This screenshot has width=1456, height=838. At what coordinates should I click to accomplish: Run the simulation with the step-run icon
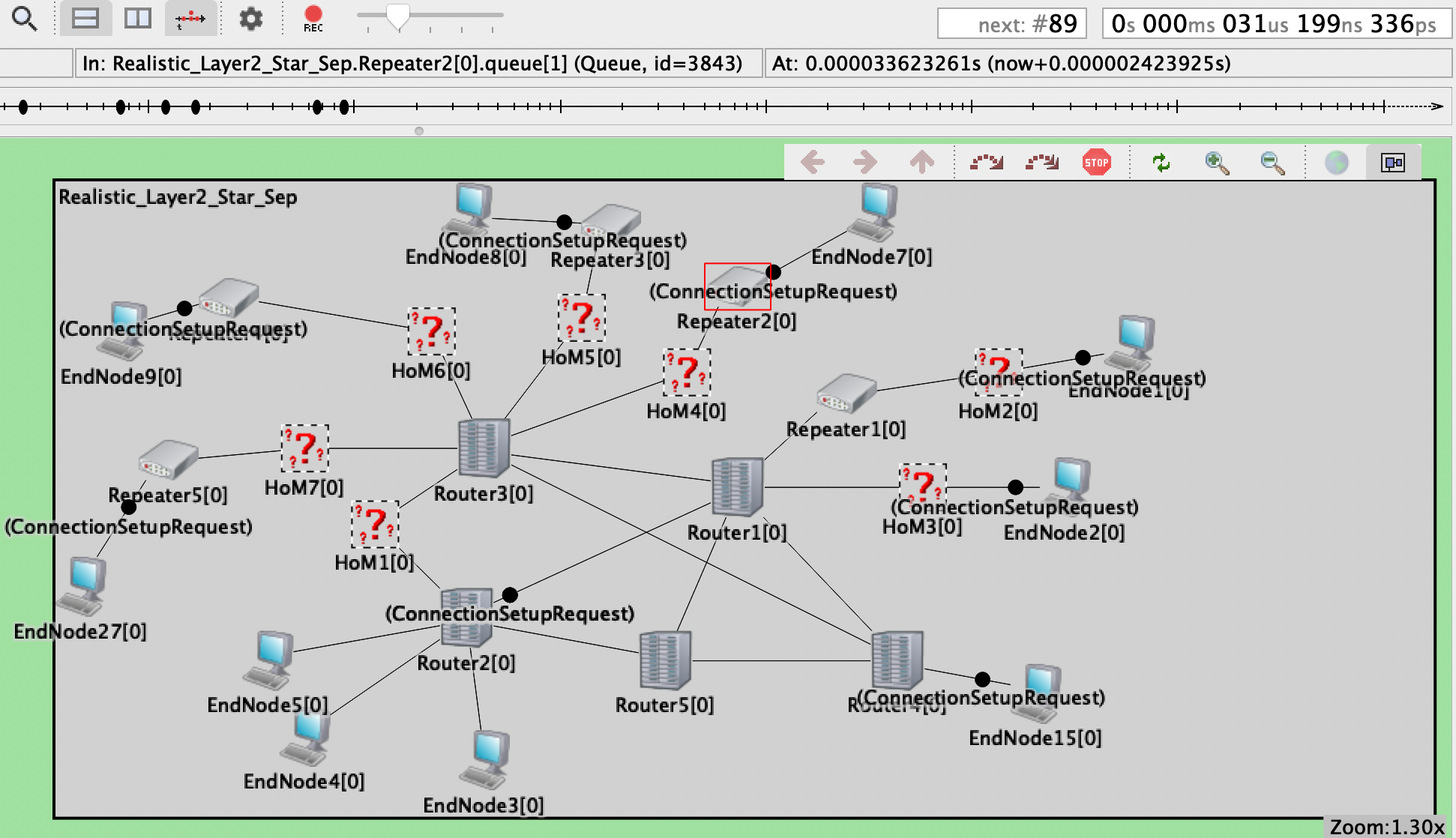point(987,162)
